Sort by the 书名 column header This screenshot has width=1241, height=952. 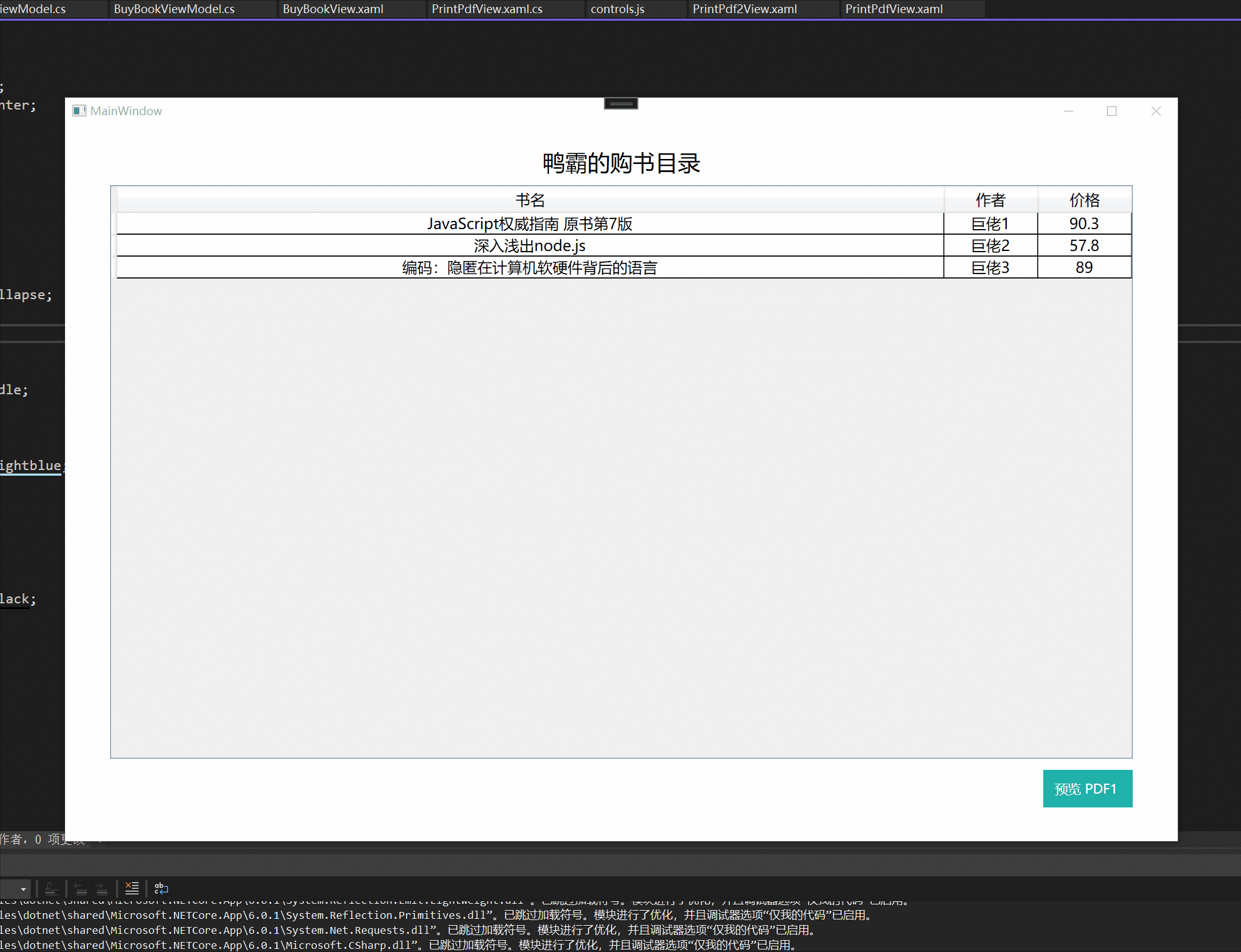[530, 200]
